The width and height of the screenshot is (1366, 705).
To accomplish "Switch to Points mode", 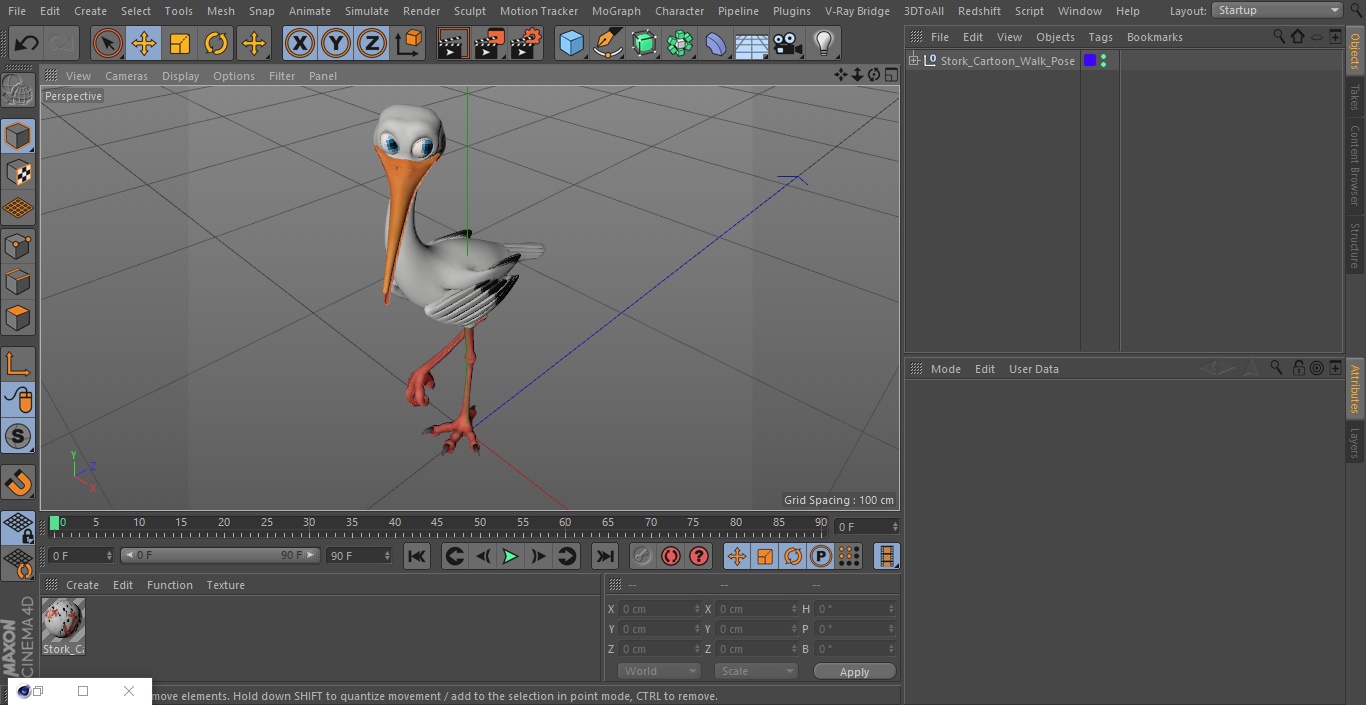I will pyautogui.click(x=18, y=246).
